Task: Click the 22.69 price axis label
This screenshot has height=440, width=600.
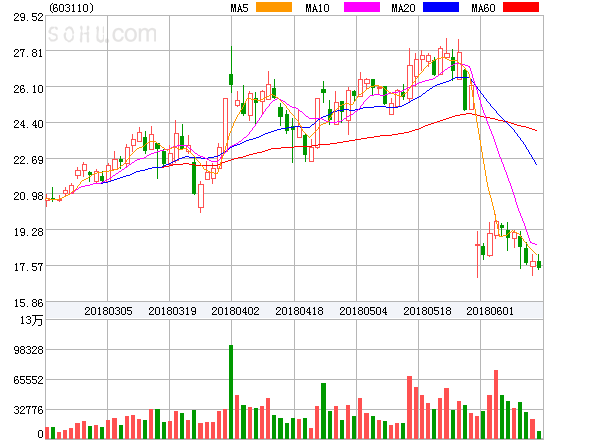Action: (28, 160)
